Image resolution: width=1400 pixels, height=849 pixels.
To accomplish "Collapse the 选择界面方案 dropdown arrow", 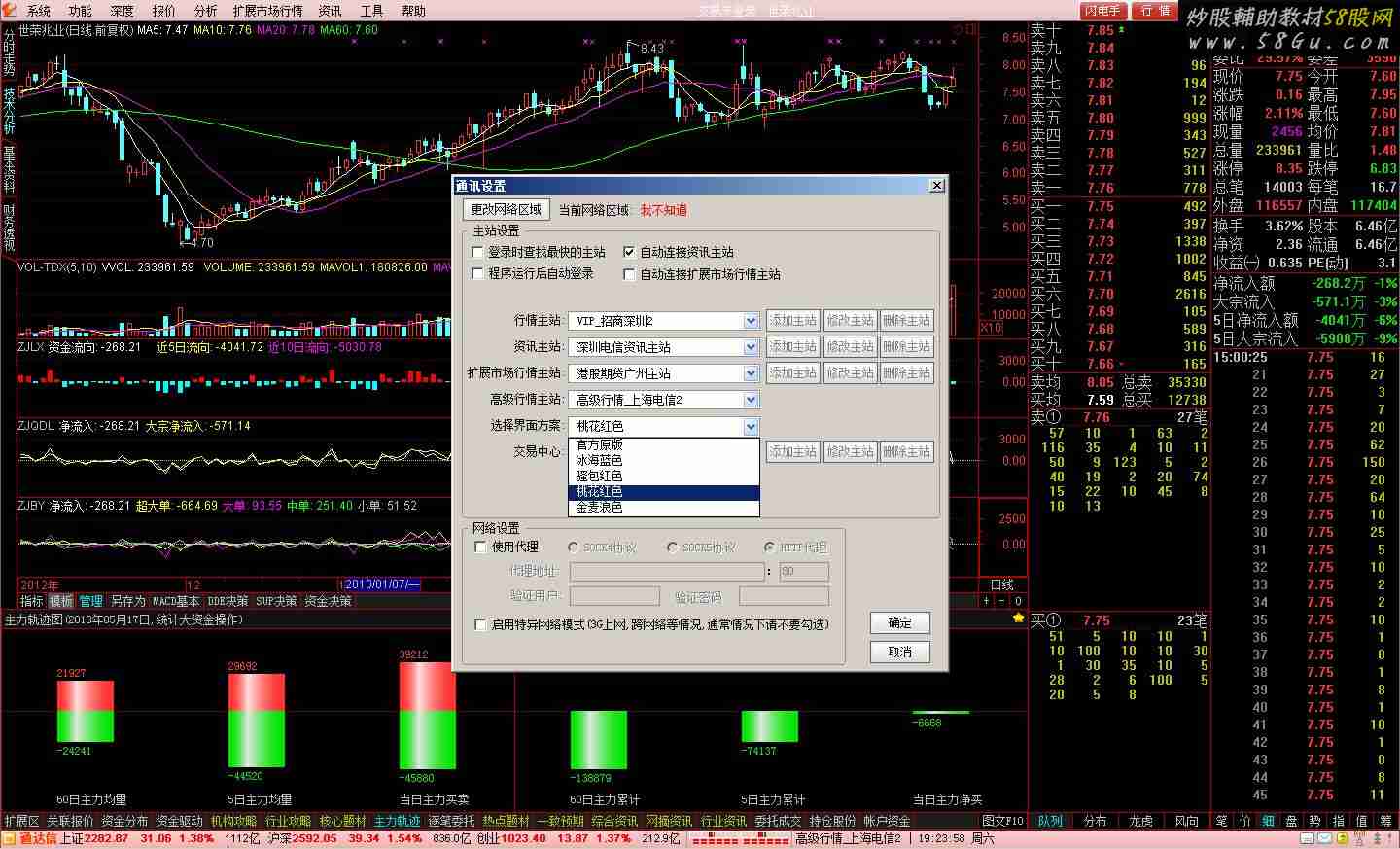I will [x=751, y=426].
